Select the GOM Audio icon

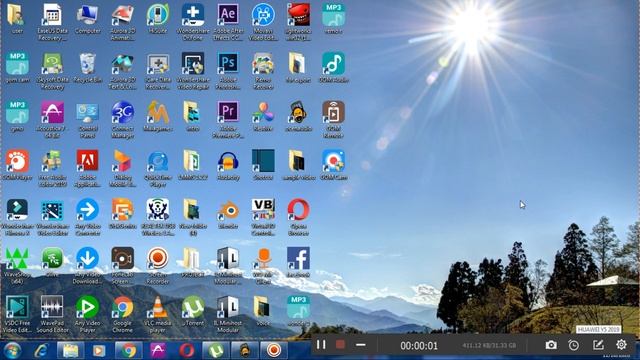pos(333,68)
